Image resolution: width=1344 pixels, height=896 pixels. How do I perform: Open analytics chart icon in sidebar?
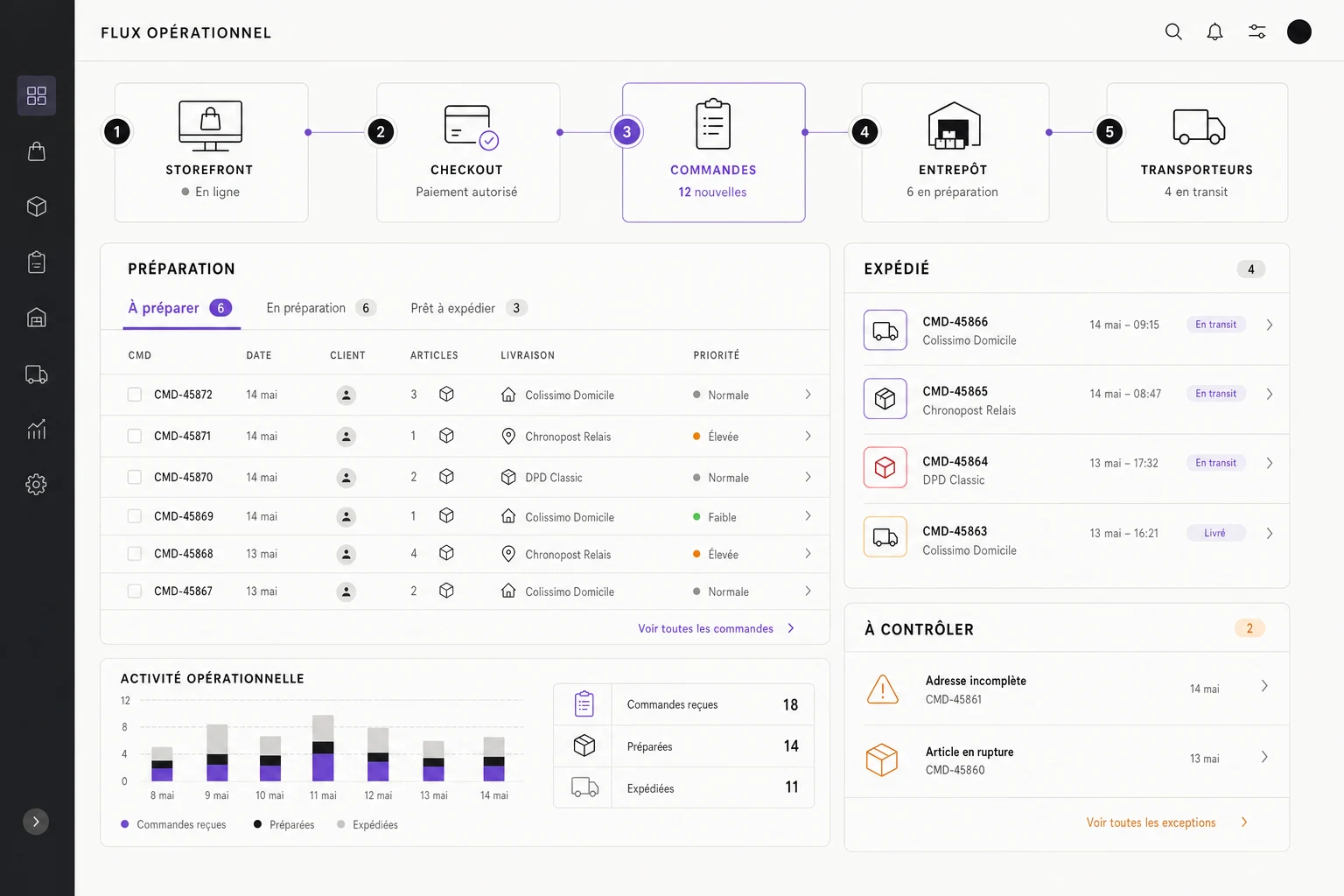point(37,429)
